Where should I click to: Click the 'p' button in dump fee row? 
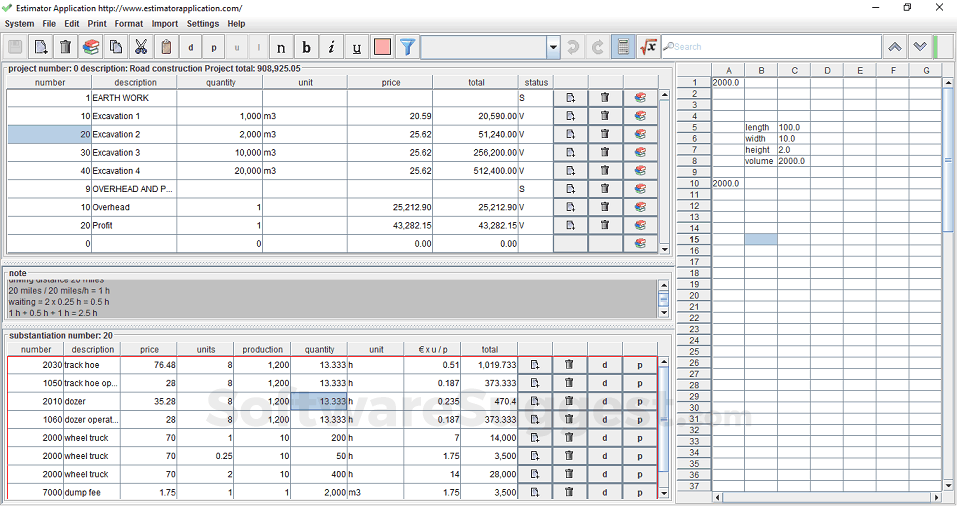640,492
